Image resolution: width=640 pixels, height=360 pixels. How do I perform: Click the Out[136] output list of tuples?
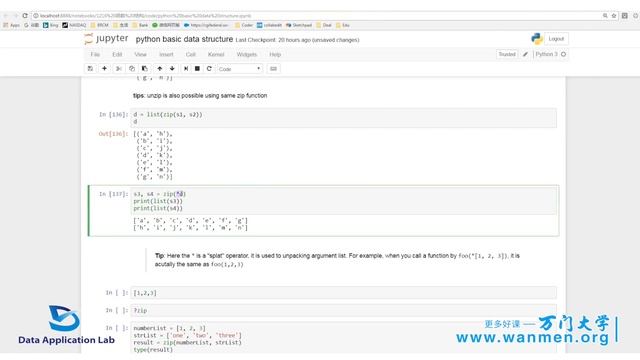point(153,156)
